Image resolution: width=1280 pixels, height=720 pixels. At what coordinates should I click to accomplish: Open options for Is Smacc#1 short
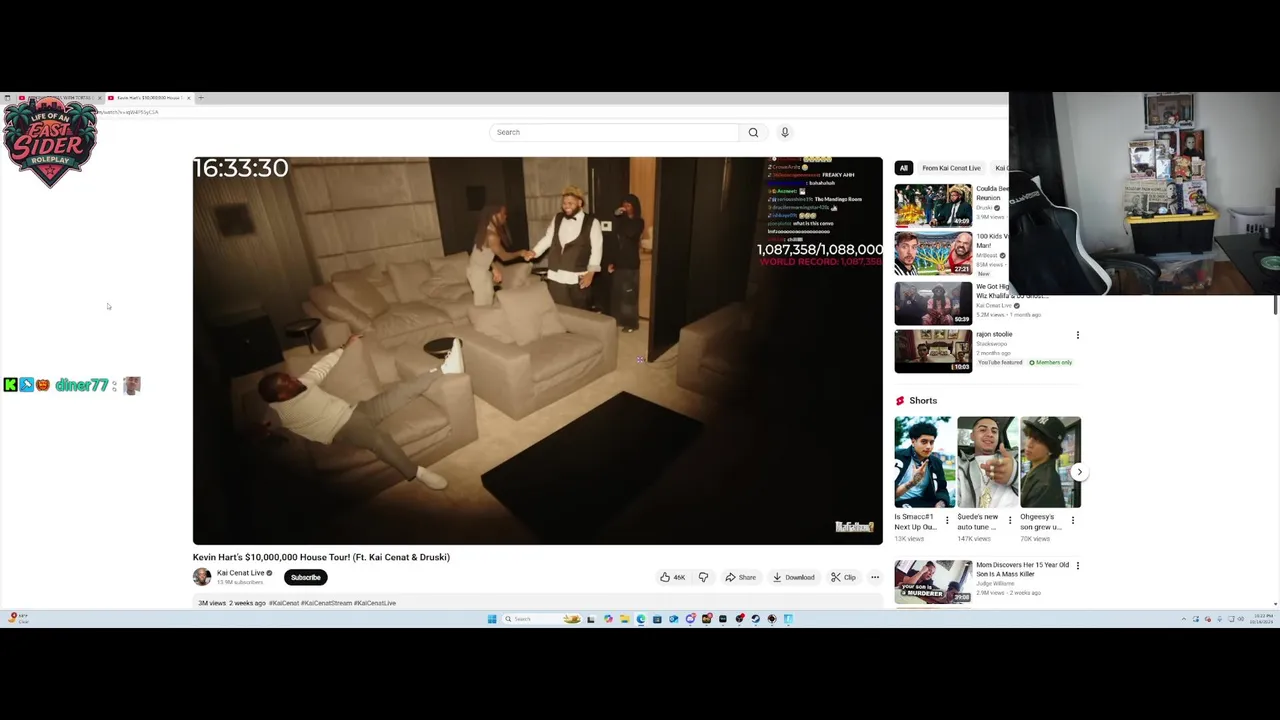click(x=947, y=520)
